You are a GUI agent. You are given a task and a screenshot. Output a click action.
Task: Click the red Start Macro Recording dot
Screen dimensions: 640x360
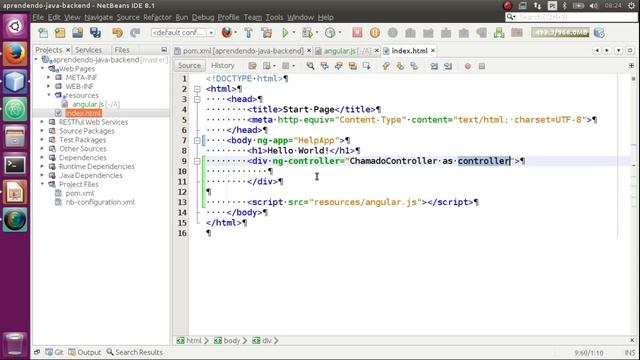468,66
